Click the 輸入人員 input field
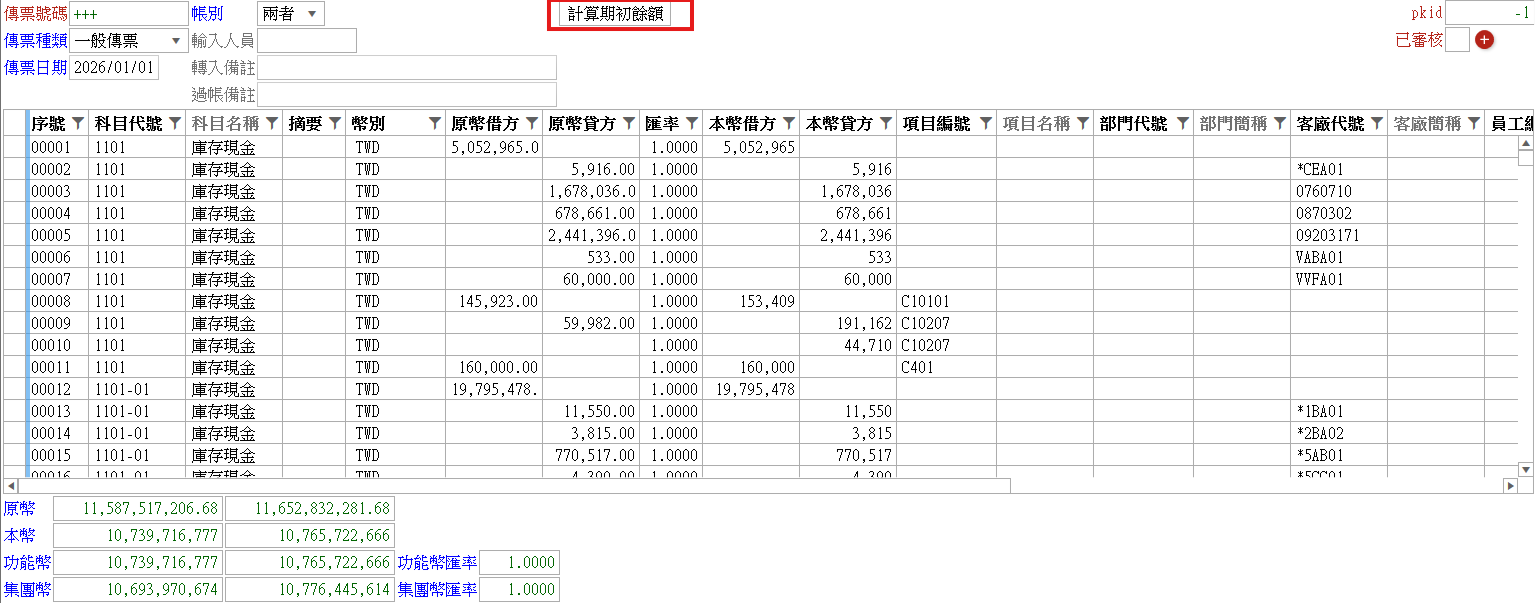1535x603 pixels. pyautogui.click(x=307, y=40)
